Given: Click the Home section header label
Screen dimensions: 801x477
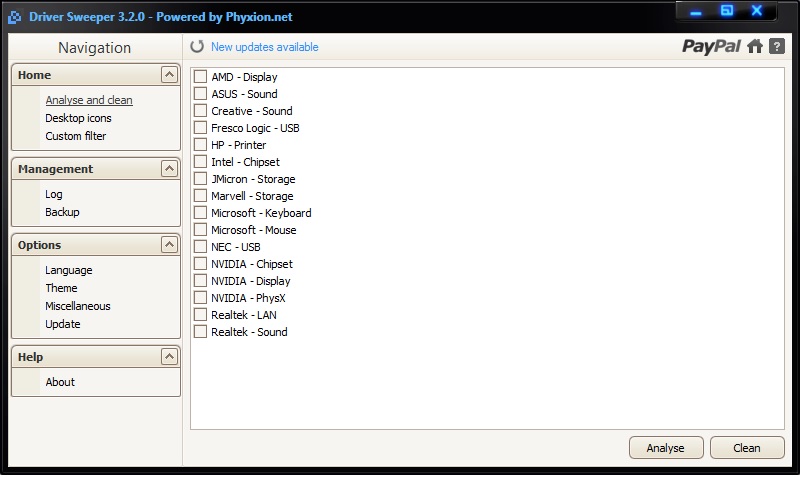Looking at the screenshot, I should click(34, 75).
